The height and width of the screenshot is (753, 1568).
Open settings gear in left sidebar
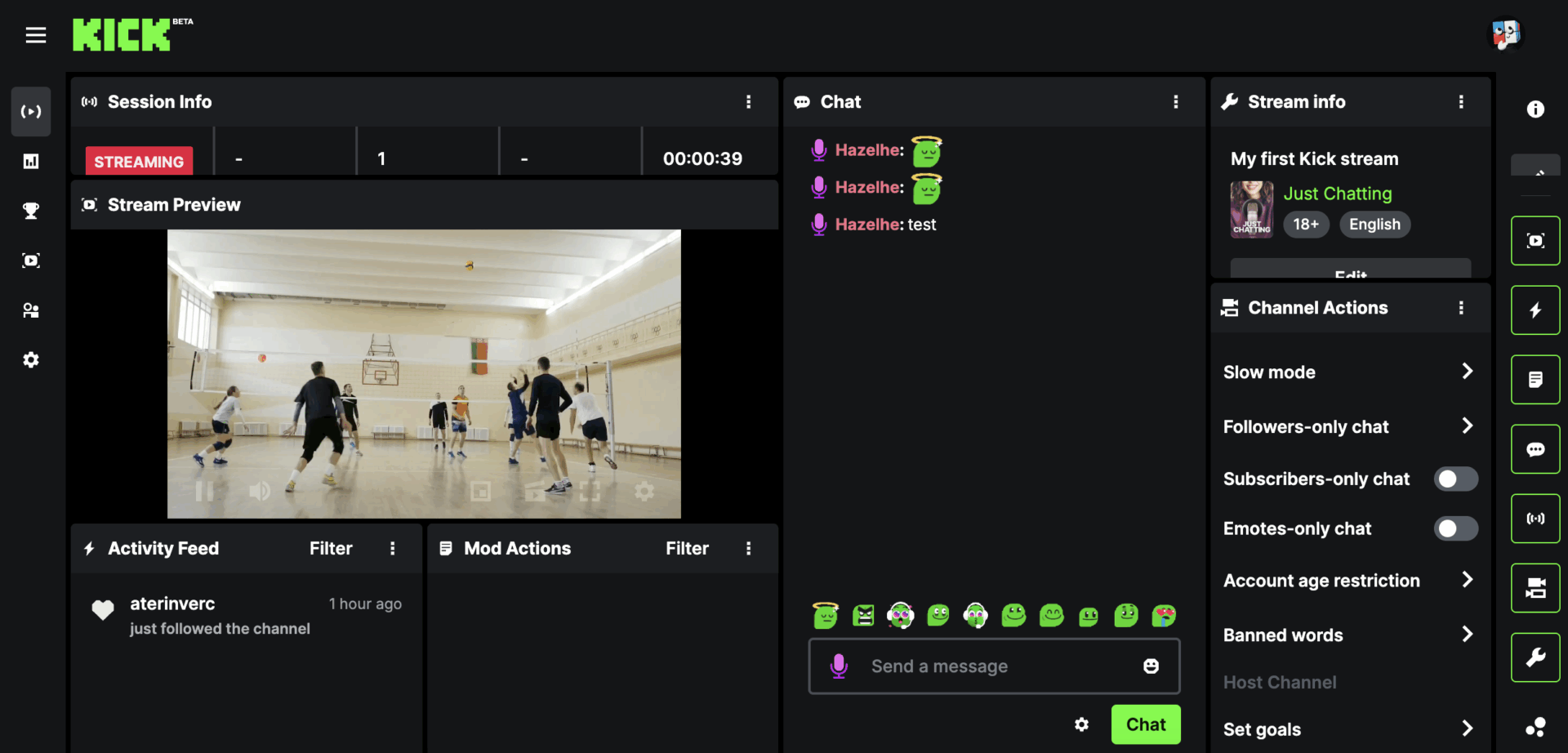pos(31,360)
